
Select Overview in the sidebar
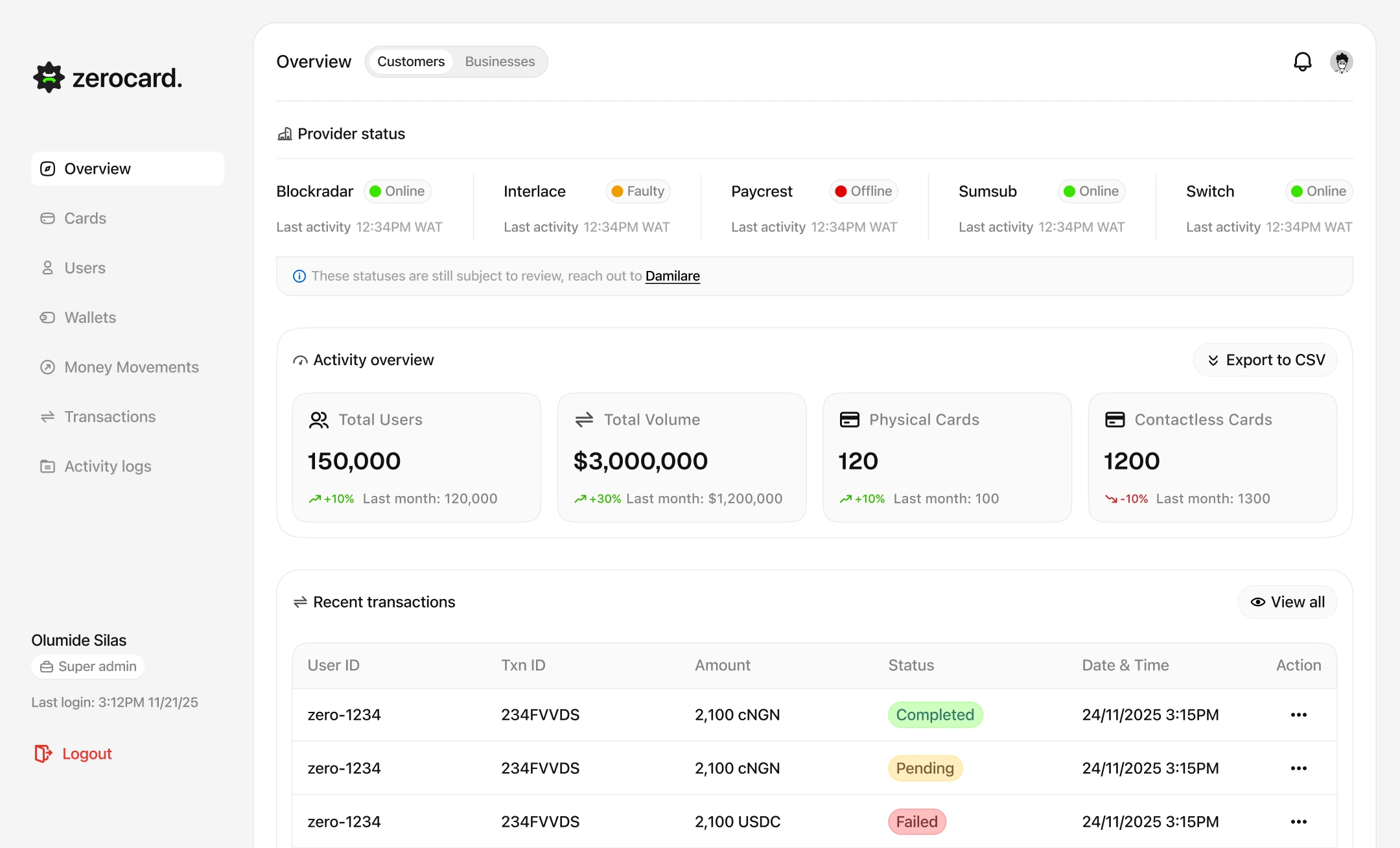pyautogui.click(x=97, y=169)
